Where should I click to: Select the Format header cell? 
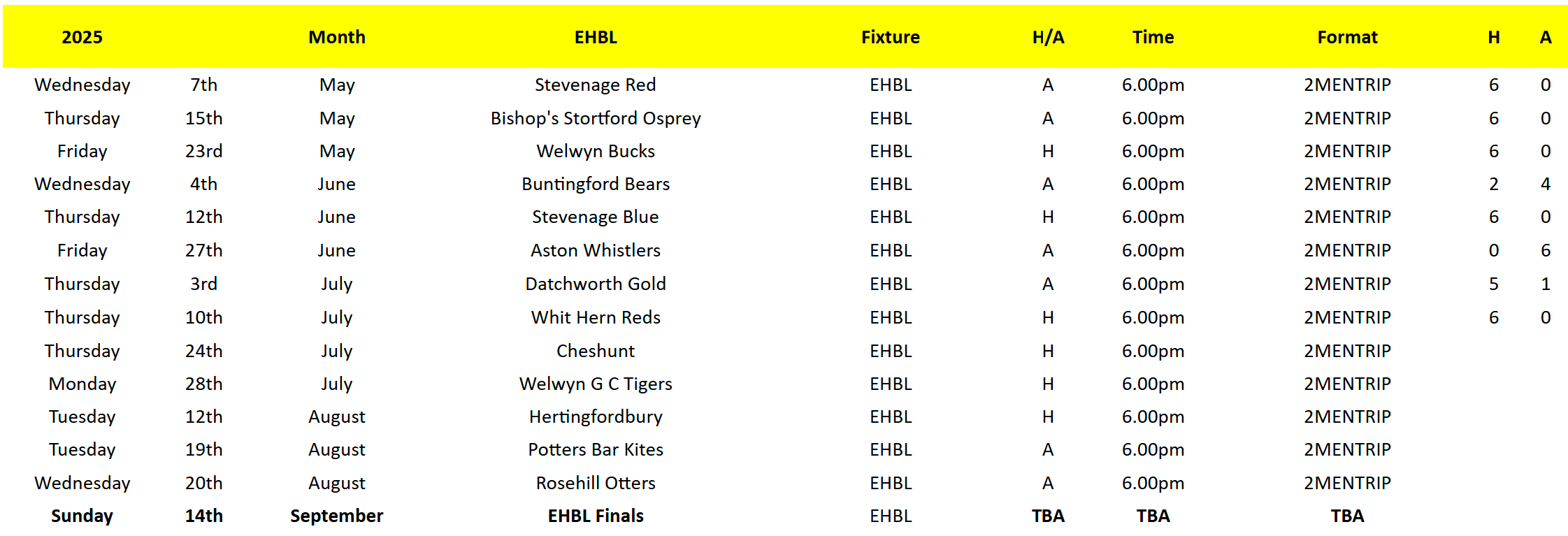(1347, 37)
